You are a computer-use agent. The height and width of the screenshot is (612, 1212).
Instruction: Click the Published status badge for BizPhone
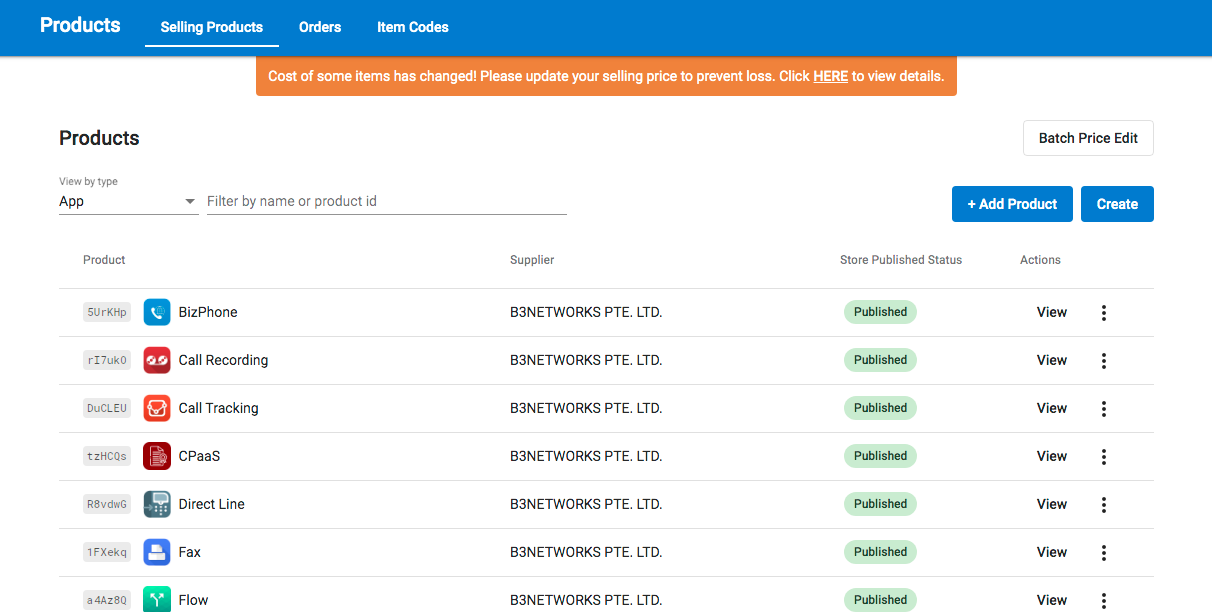(x=880, y=312)
